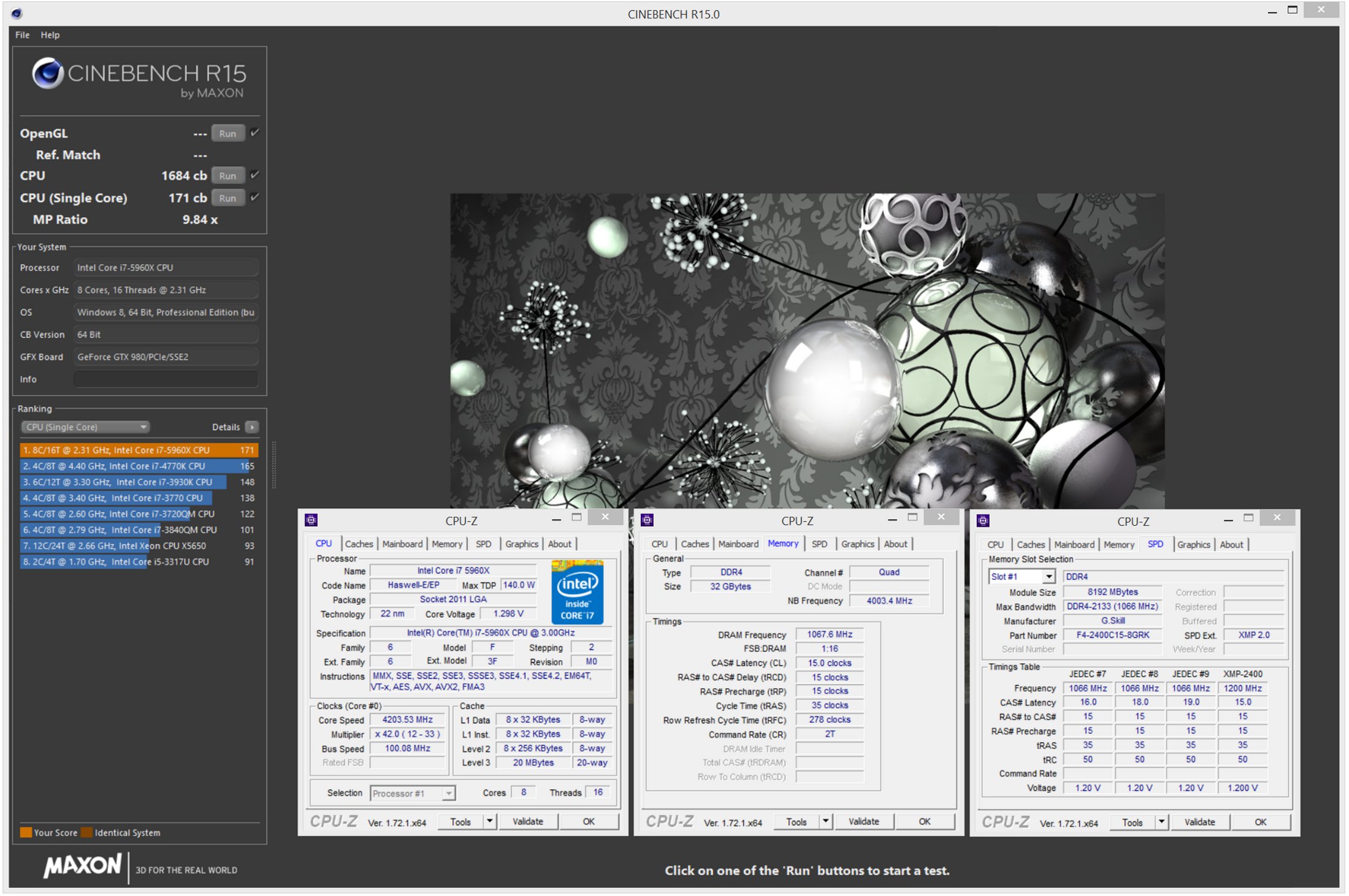
Task: Click Part Number F4-2400C15-8GRK
Action: point(1112,635)
